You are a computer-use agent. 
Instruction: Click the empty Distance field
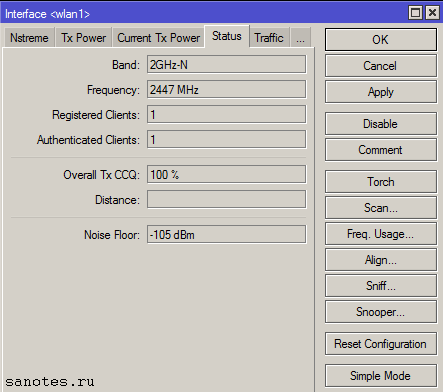point(226,199)
